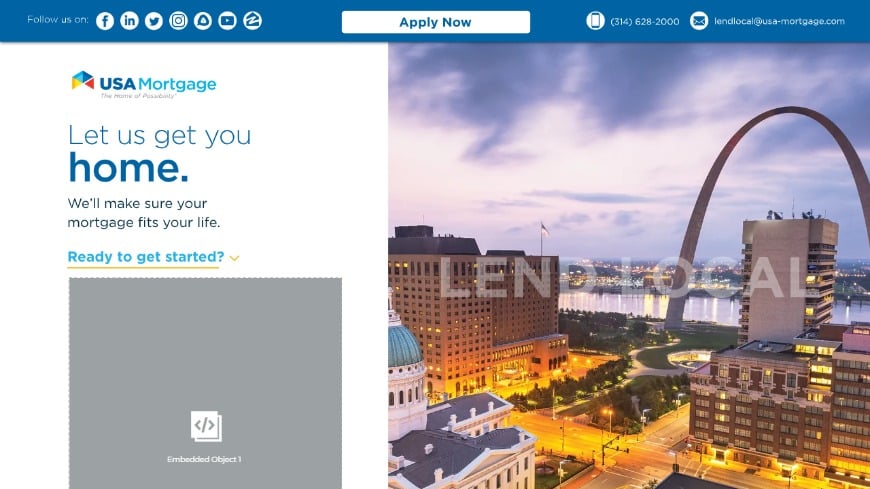Visit the Twitter profile icon
The height and width of the screenshot is (489, 870).
click(x=154, y=21)
